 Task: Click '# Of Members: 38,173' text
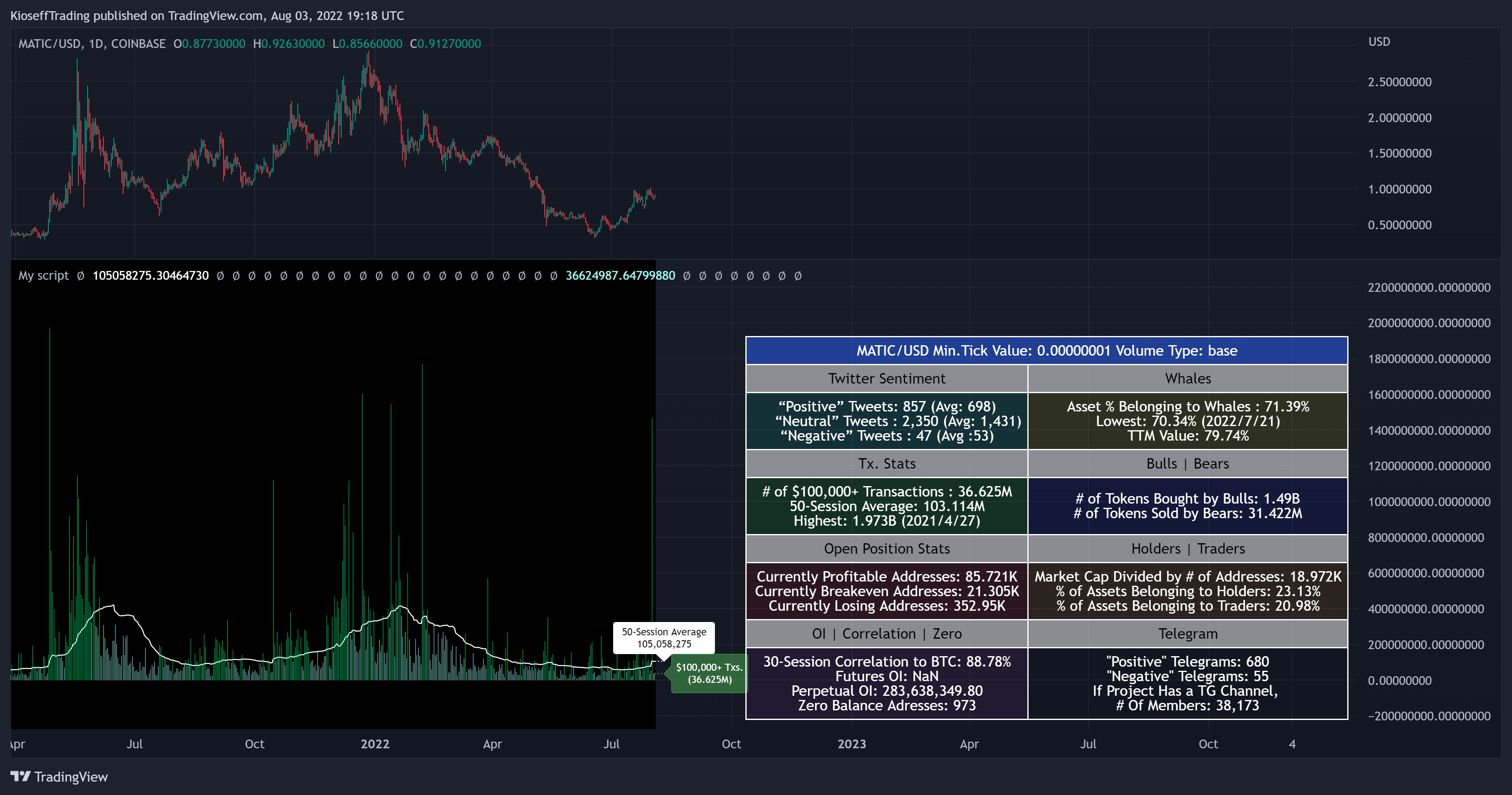[1188, 706]
